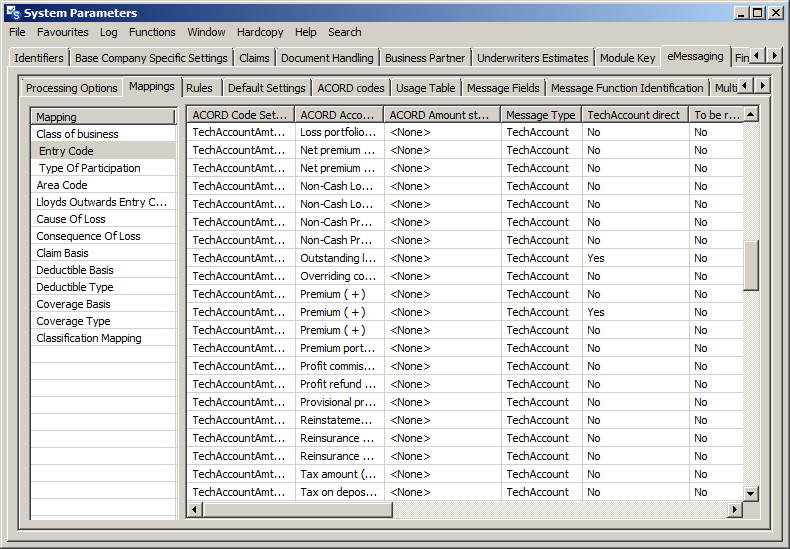This screenshot has width=790, height=549.
Task: Select Entry Code mapping
Action: pyautogui.click(x=103, y=151)
